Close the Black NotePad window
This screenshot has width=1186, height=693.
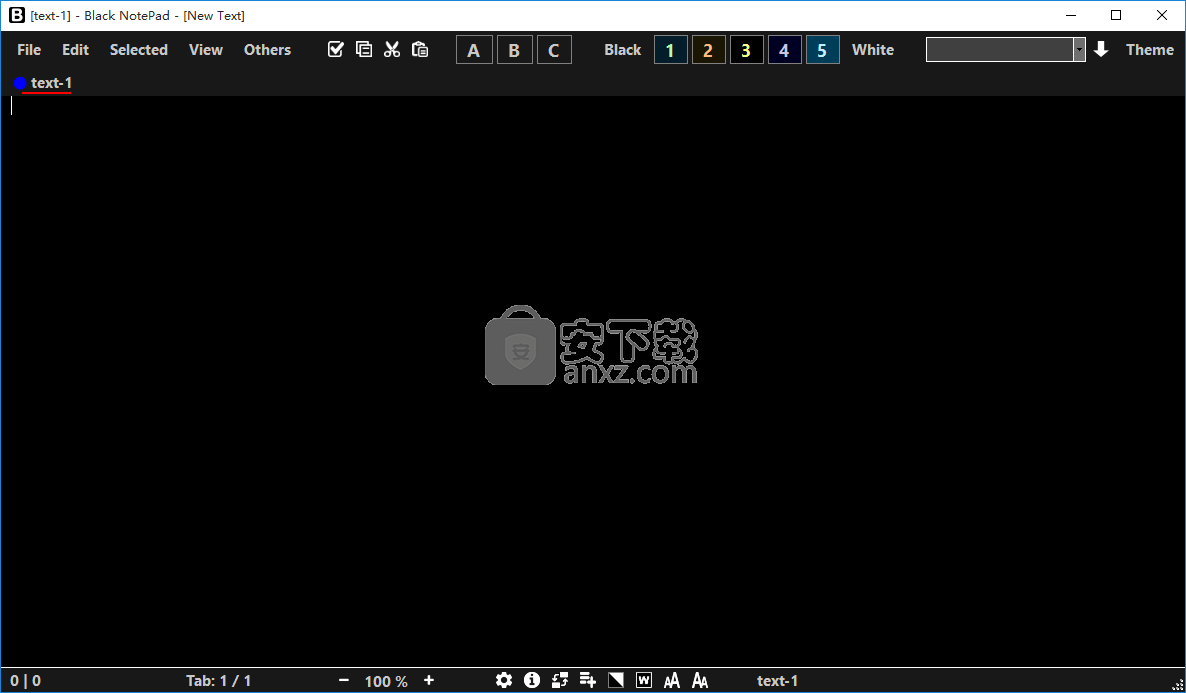[1162, 15]
